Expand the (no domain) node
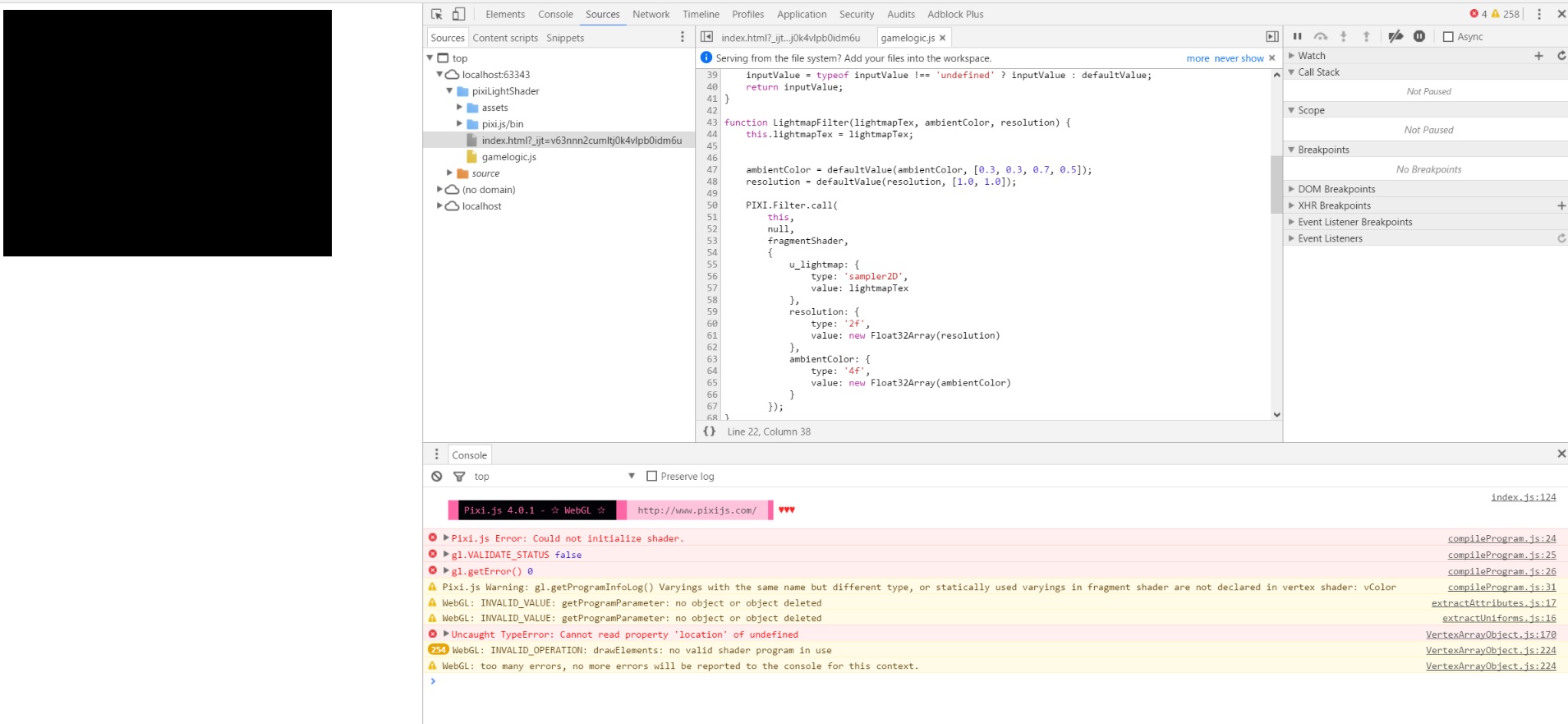Viewport: 1568px width, 724px height. click(x=439, y=189)
